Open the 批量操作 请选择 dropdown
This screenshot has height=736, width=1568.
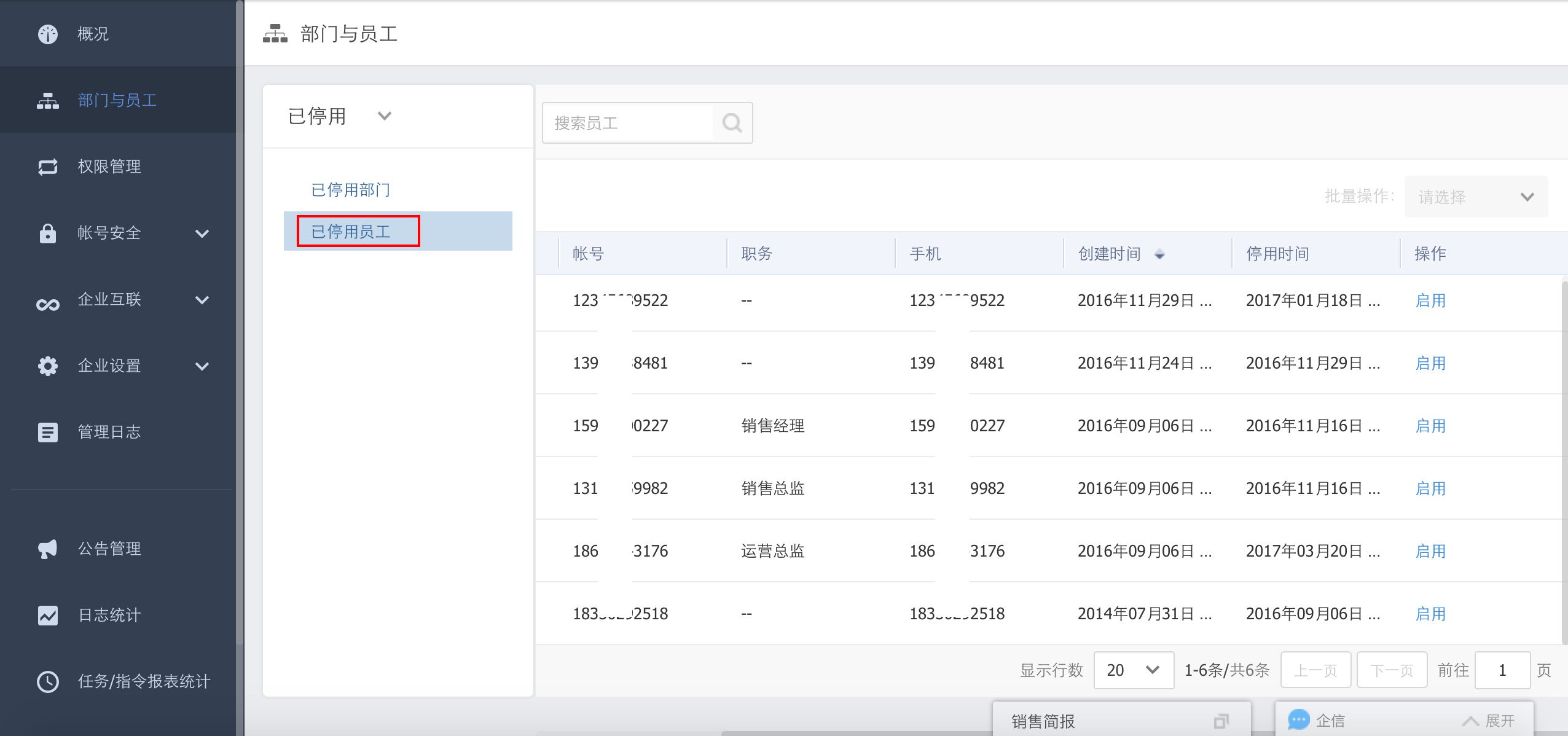point(1476,197)
